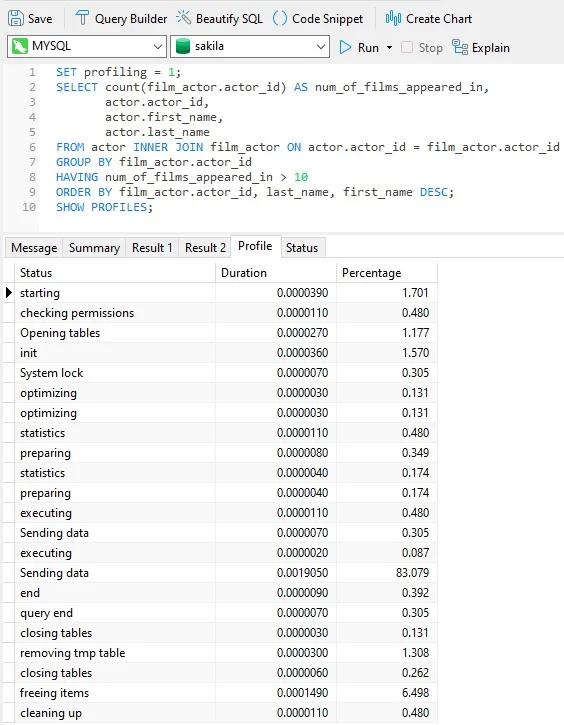Select the Profile tab
564x725 pixels.
[255, 246]
